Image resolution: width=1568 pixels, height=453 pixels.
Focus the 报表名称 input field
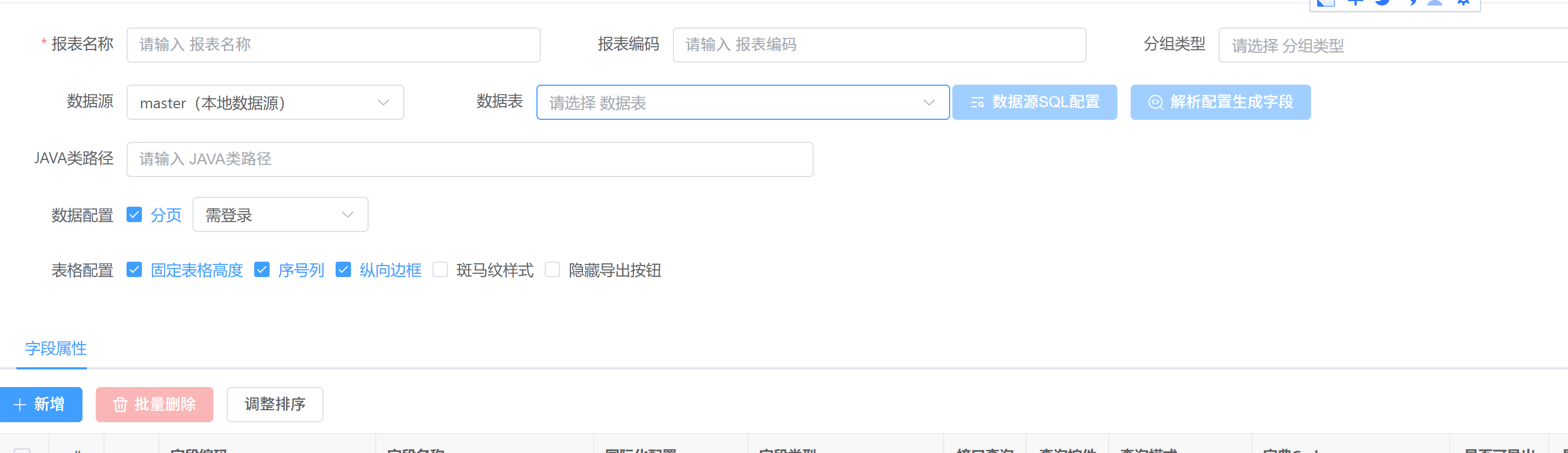pyautogui.click(x=333, y=45)
